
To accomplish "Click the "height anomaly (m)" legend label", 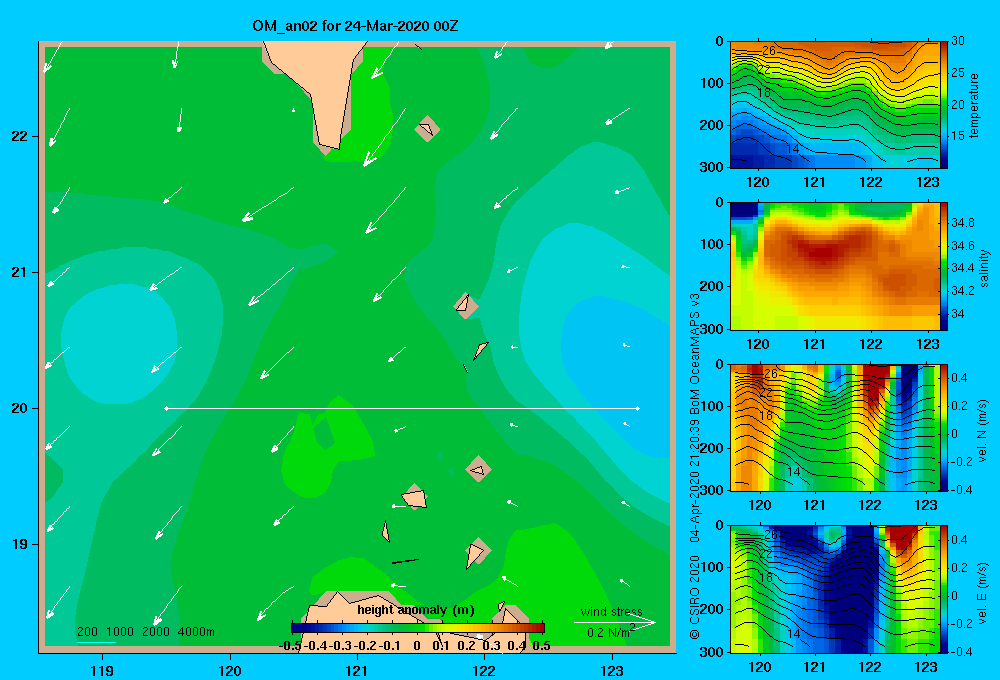I will tap(416, 610).
